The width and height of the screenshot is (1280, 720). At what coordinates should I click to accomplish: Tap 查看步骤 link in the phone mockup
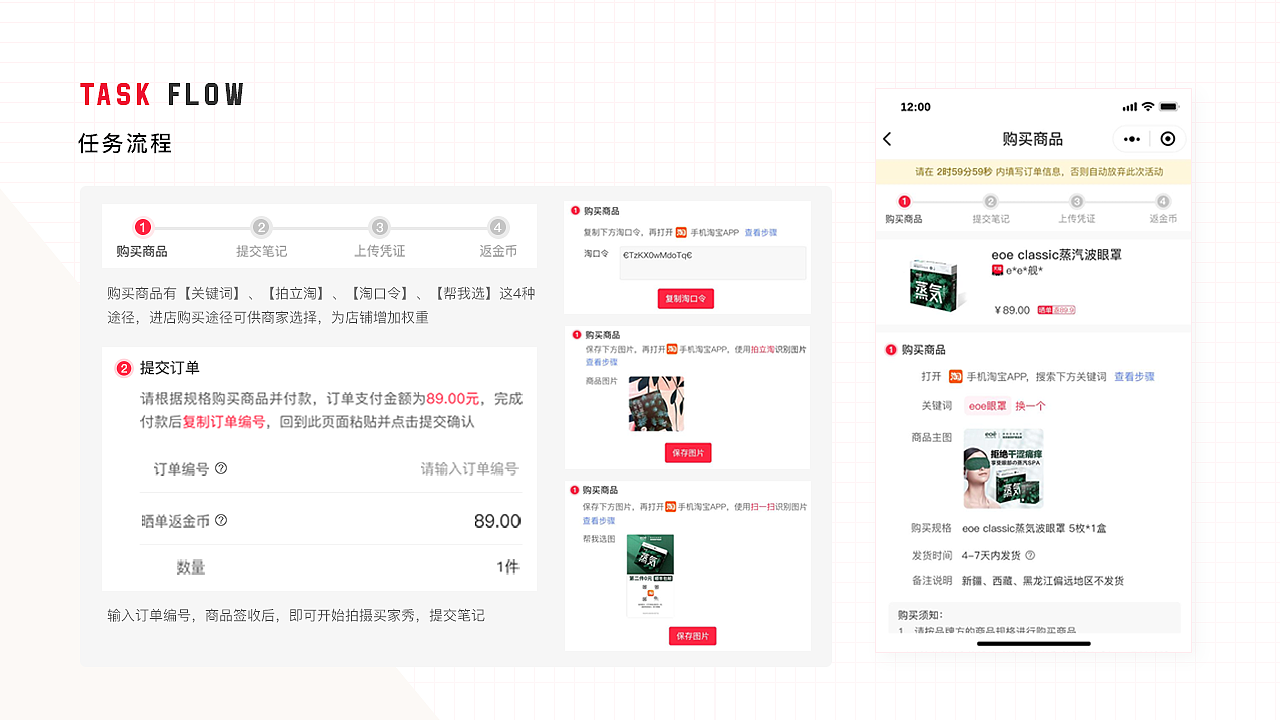(1135, 377)
